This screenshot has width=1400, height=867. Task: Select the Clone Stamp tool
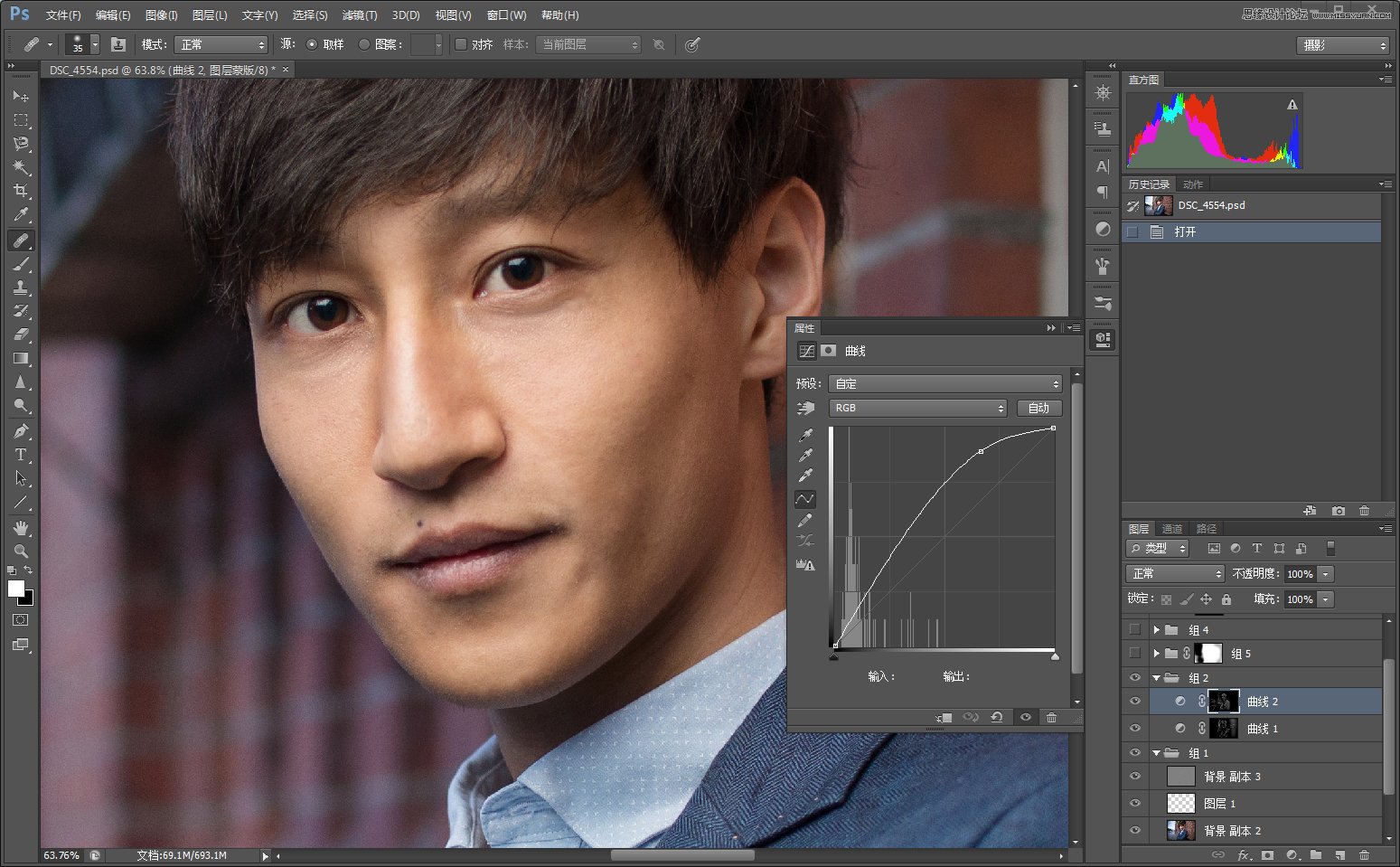[x=21, y=287]
